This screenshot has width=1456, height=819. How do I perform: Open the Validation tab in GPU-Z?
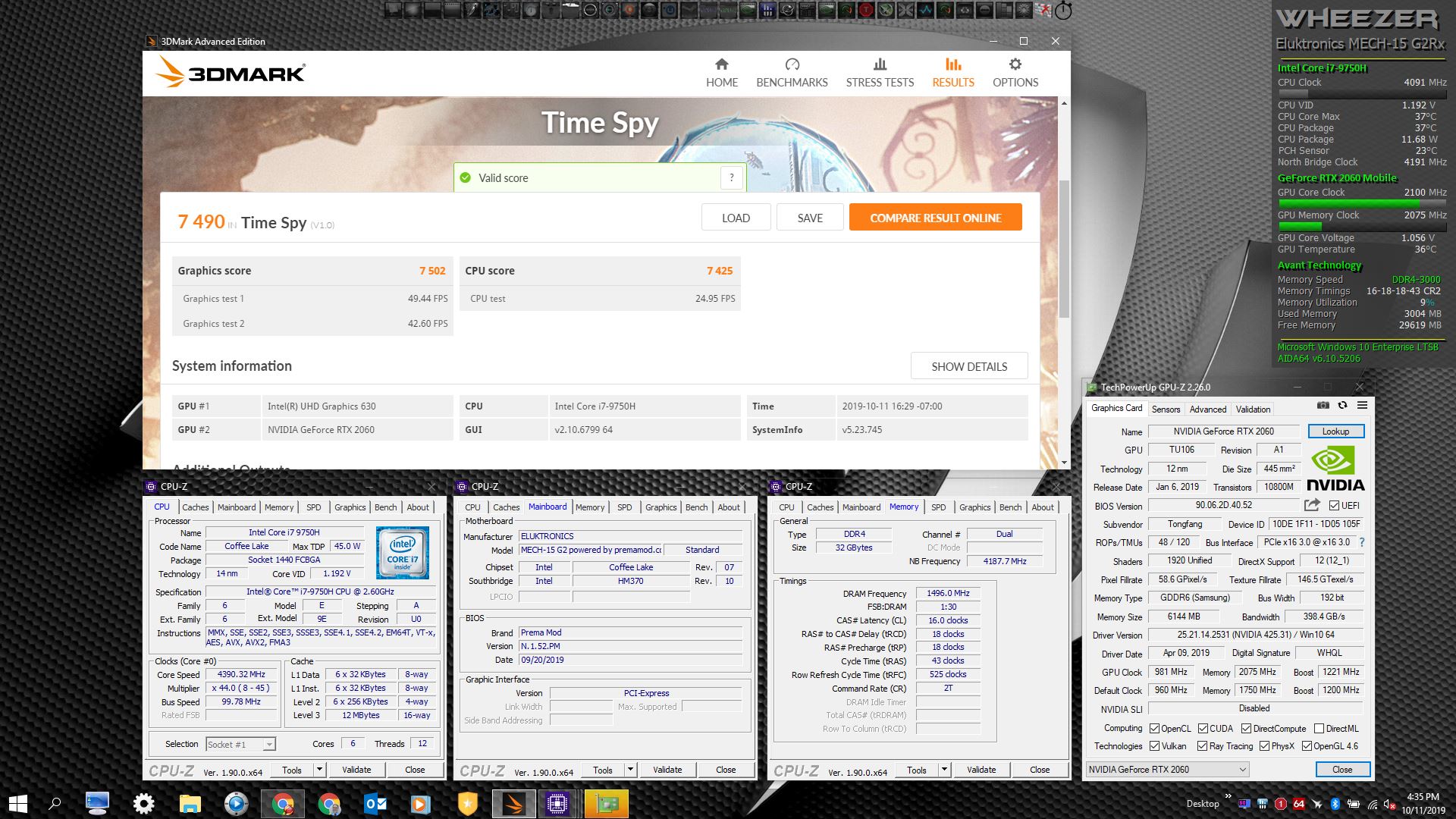pos(1253,409)
